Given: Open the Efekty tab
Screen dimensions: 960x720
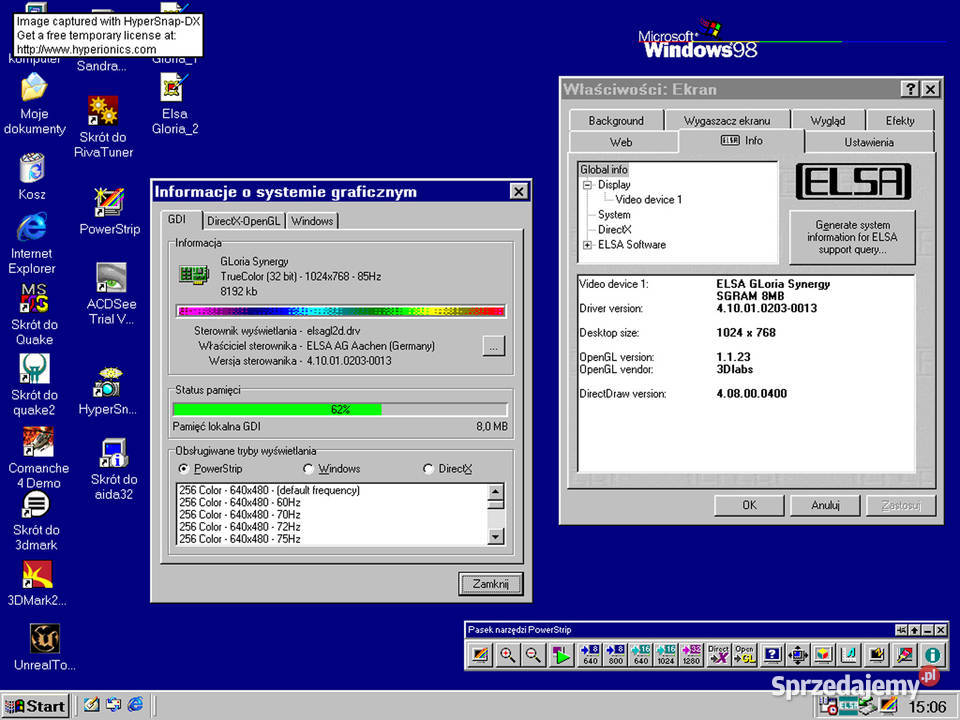Looking at the screenshot, I should 899,121.
